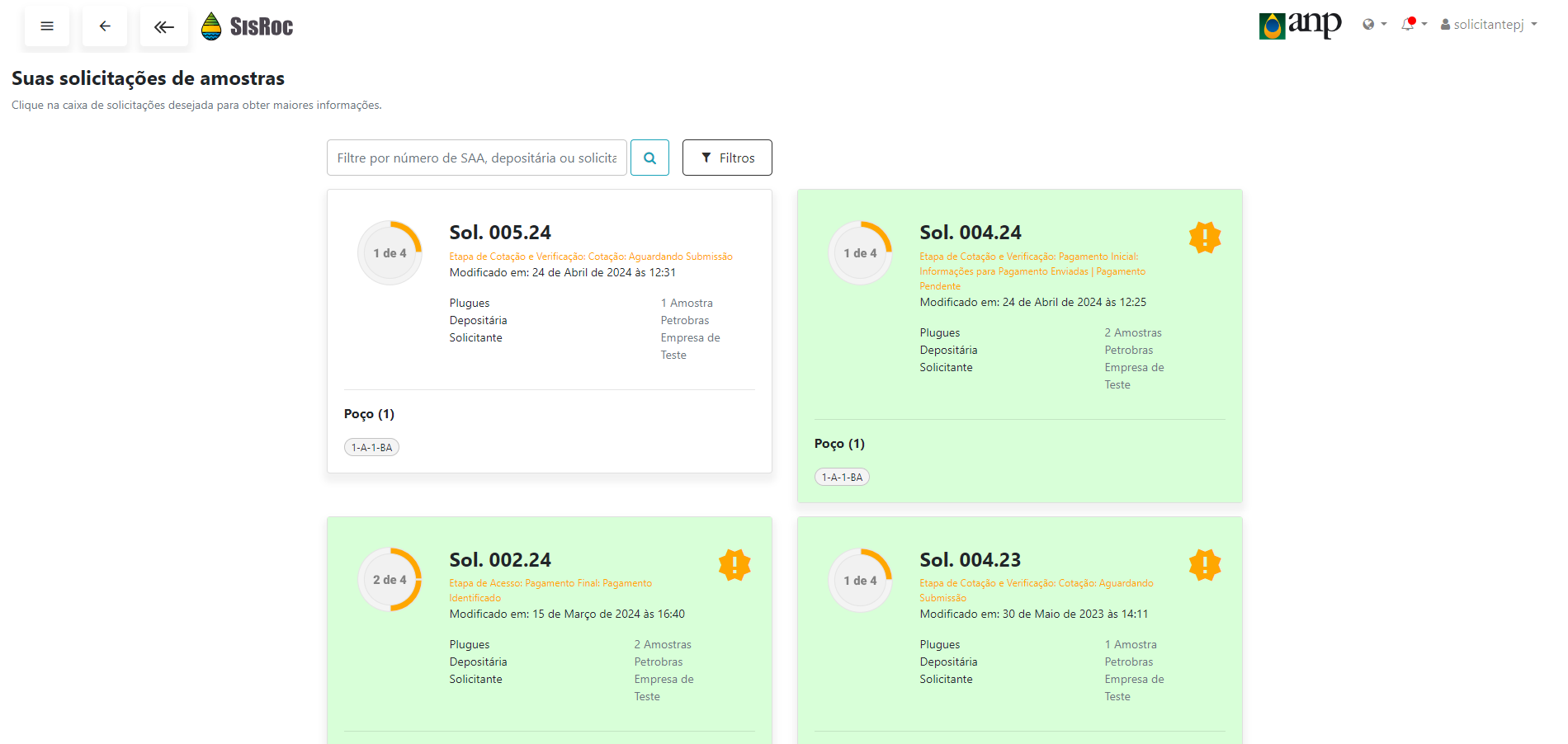This screenshot has height=744, width=1568.
Task: Click the alert badge on Sol. 002.24
Action: click(x=734, y=565)
